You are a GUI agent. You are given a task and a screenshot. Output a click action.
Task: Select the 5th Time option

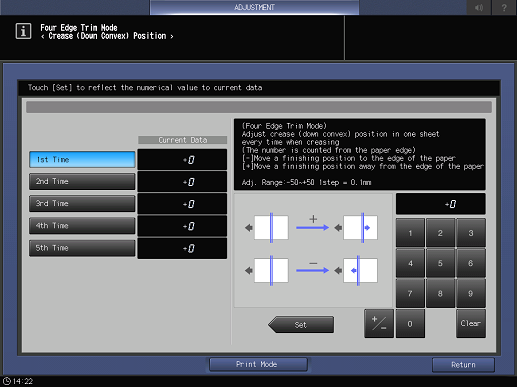[x=82, y=248]
